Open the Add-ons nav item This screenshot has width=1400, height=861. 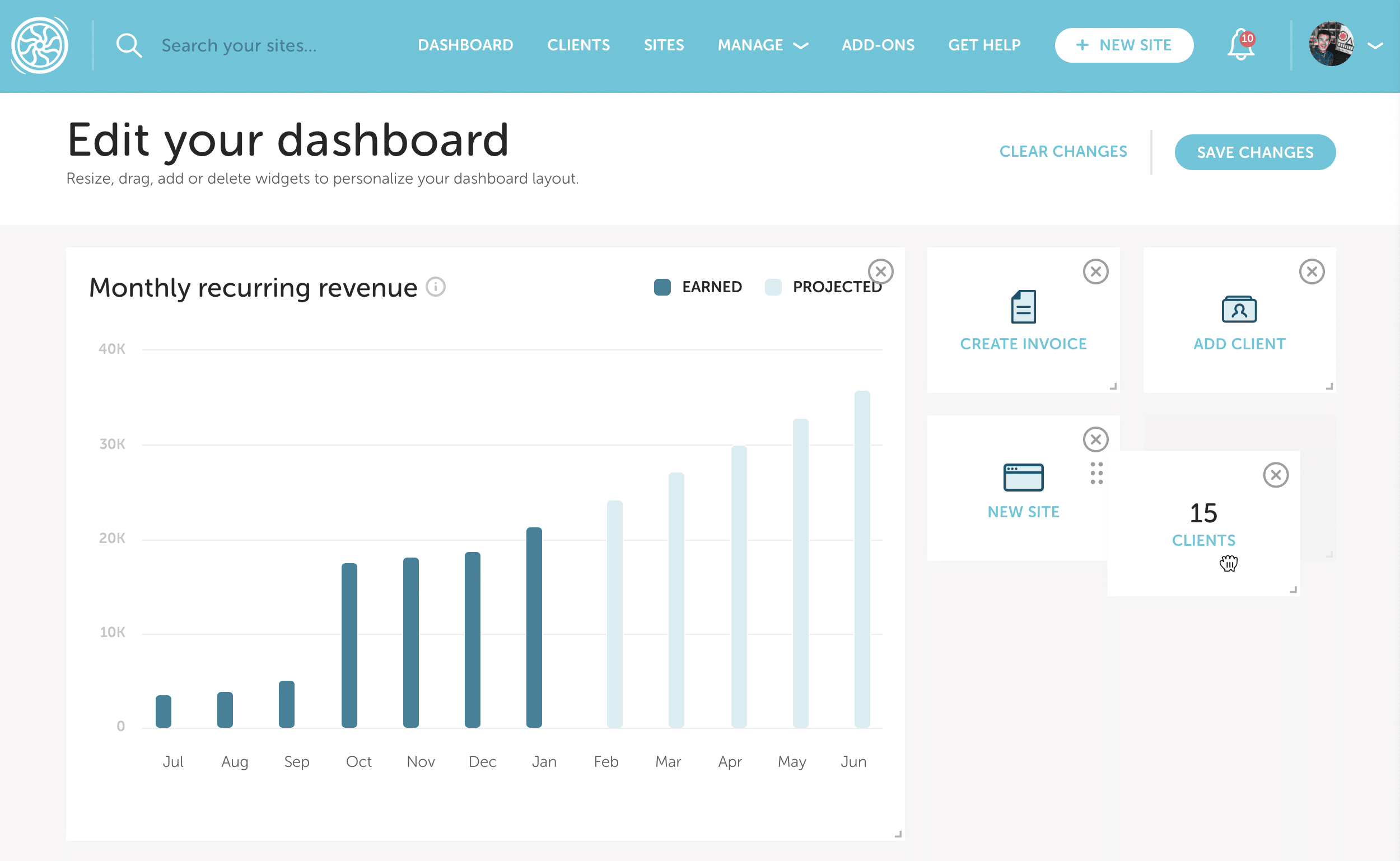(x=878, y=45)
